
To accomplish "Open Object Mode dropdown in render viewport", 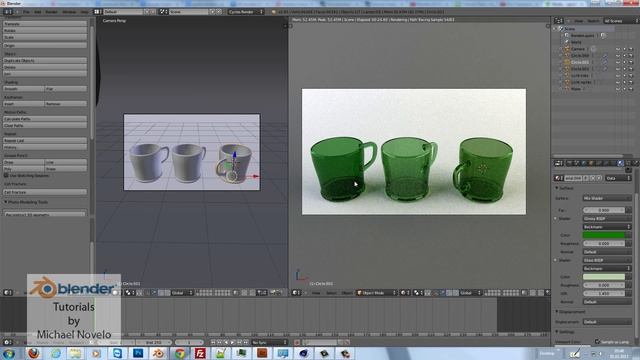I will click(x=377, y=293).
